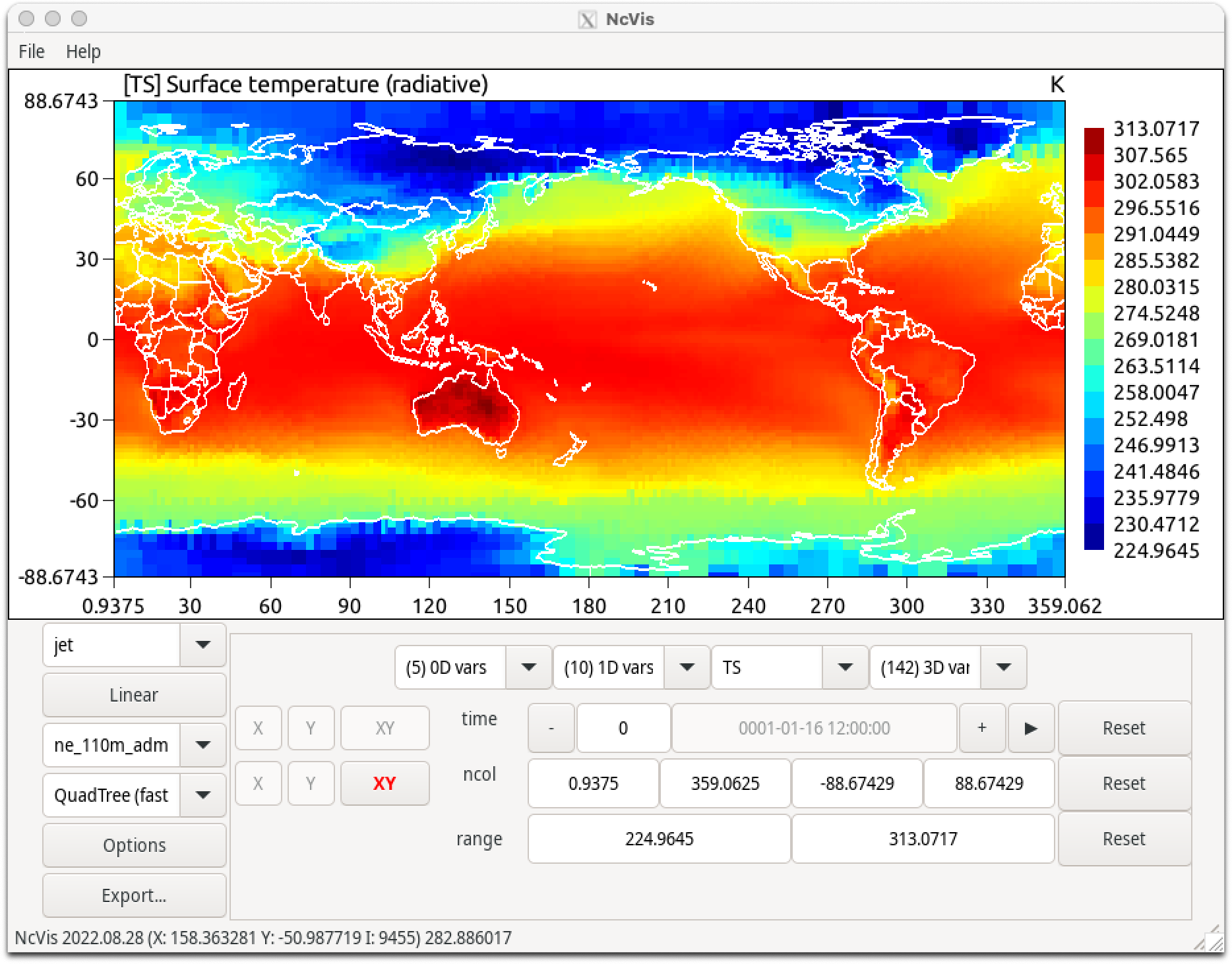Screen dimensions: 1232x964
Task: Open the (5) 0D vars dropdown arrow
Action: [x=528, y=667]
